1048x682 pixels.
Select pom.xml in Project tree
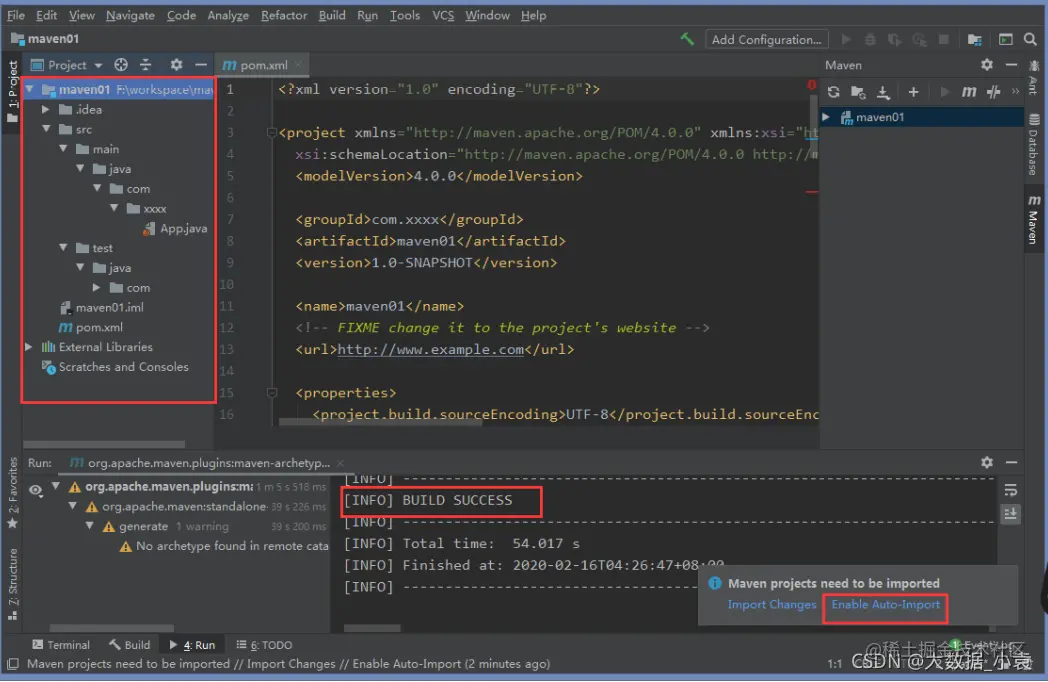click(x=91, y=327)
